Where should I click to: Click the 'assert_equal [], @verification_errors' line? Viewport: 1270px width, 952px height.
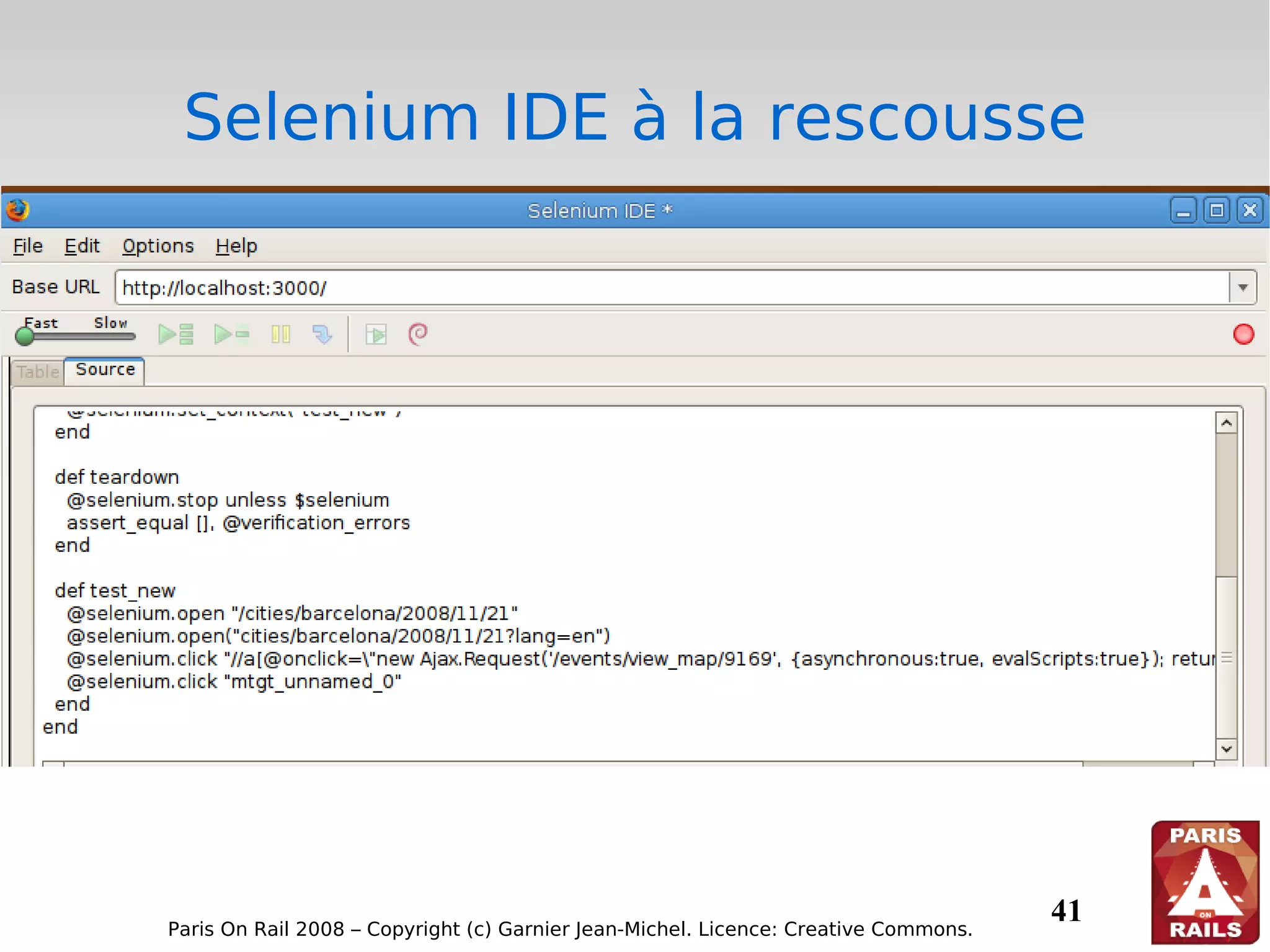click(x=238, y=523)
